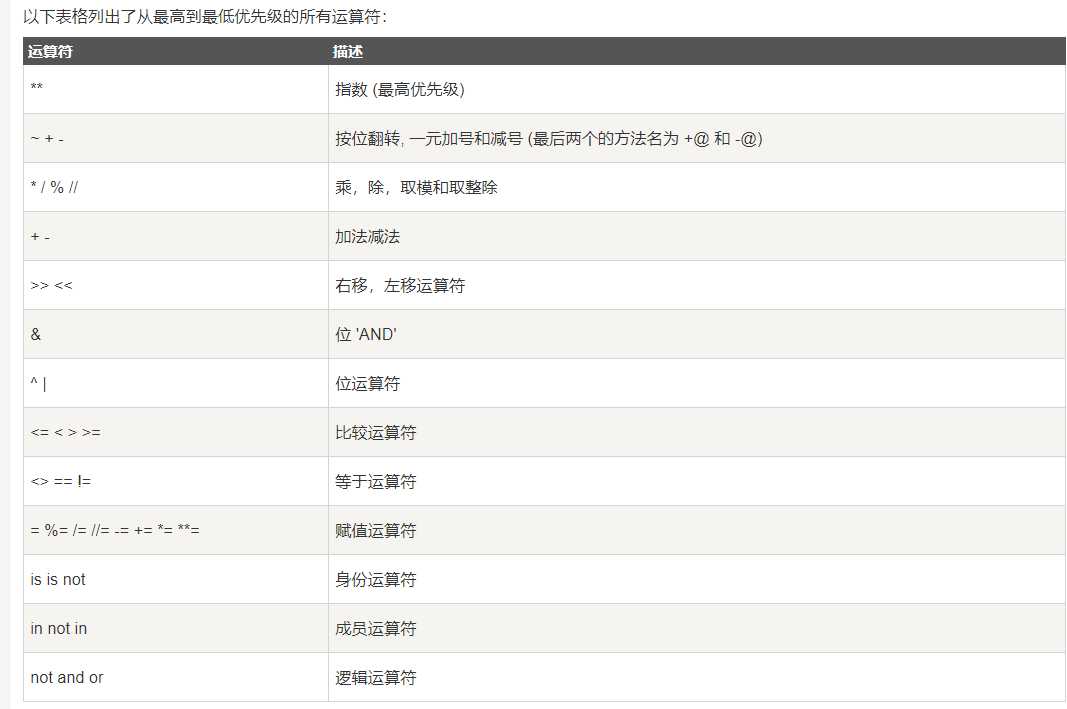Screen dimensions: 1067x709
Task: Click the 'is is not' operator cell
Action: pos(176,579)
